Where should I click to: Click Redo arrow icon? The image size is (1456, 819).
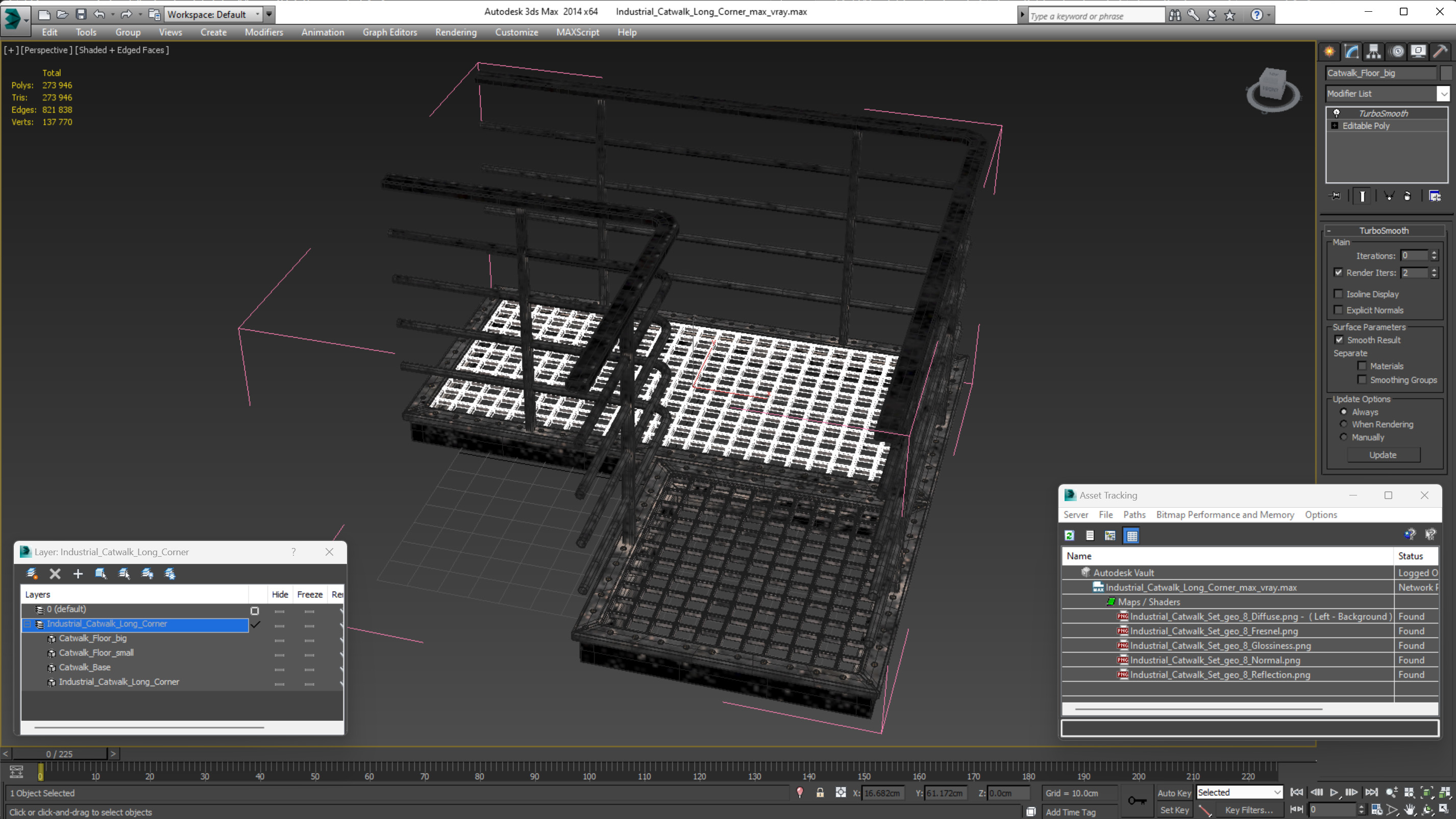(127, 15)
